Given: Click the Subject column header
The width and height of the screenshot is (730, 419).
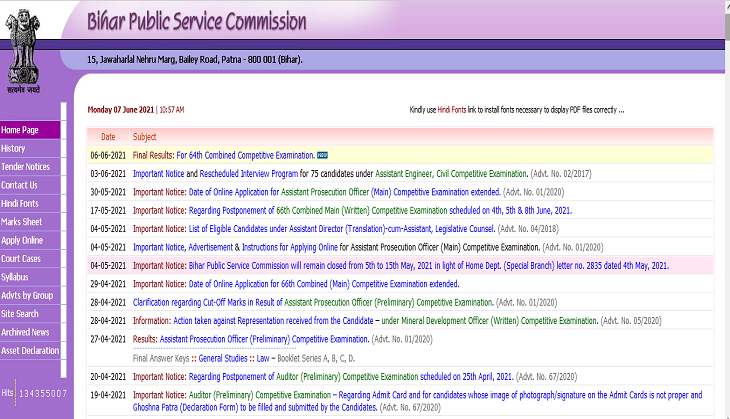Looking at the screenshot, I should (x=144, y=137).
